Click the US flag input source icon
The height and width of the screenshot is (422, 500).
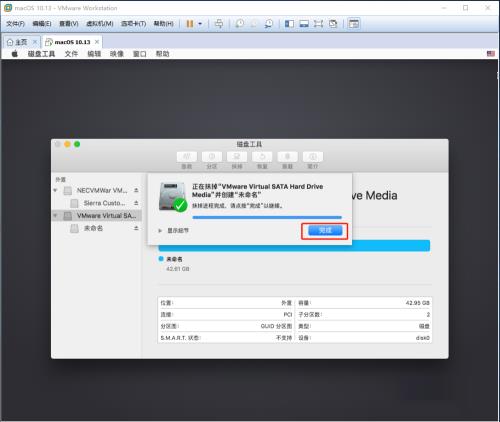click(491, 54)
